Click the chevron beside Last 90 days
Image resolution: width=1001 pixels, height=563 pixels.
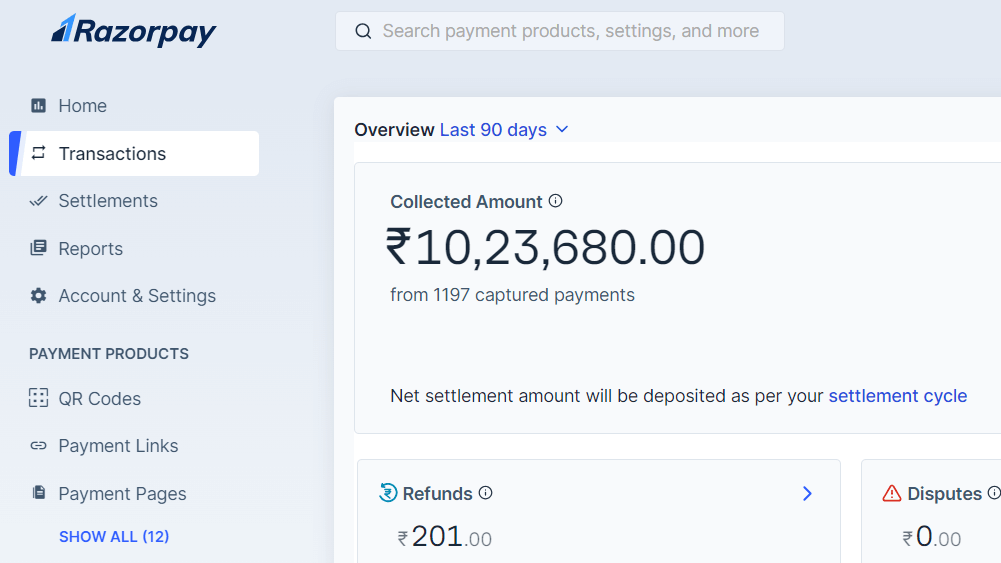click(x=562, y=130)
